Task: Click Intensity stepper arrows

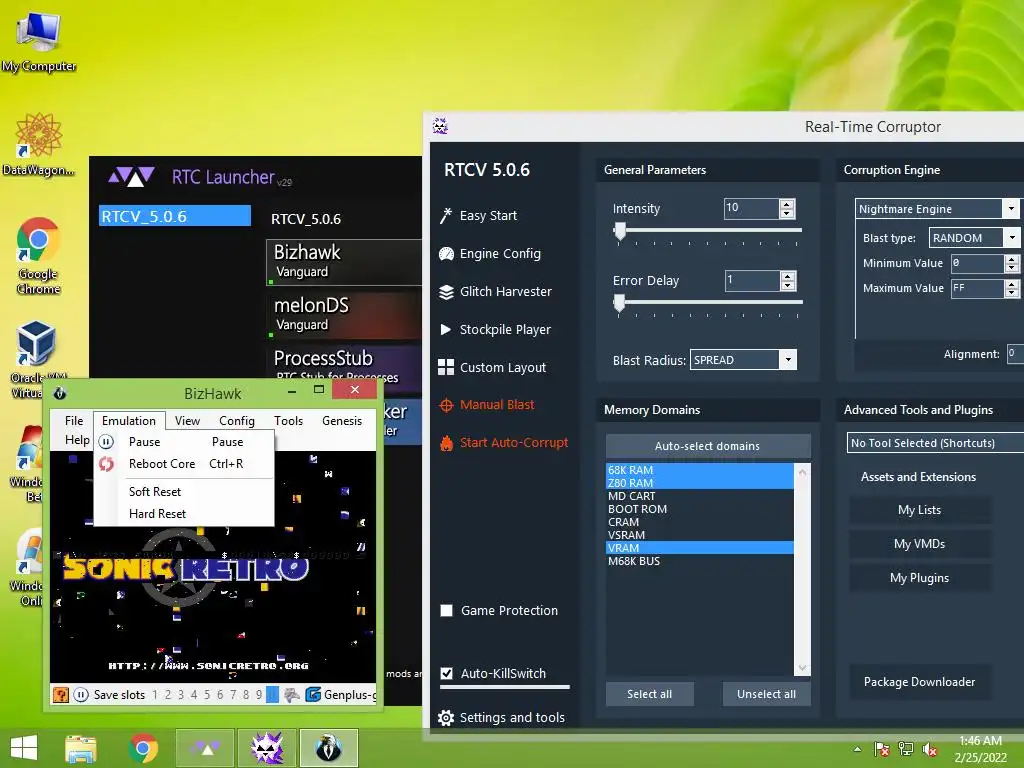Action: click(x=787, y=209)
